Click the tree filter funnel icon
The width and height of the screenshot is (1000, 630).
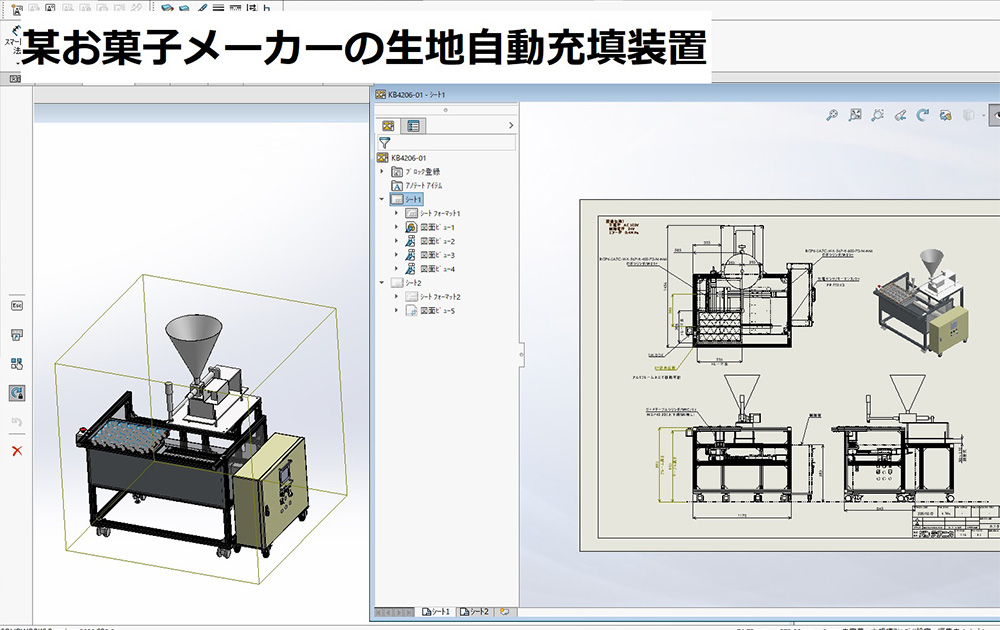tap(385, 143)
